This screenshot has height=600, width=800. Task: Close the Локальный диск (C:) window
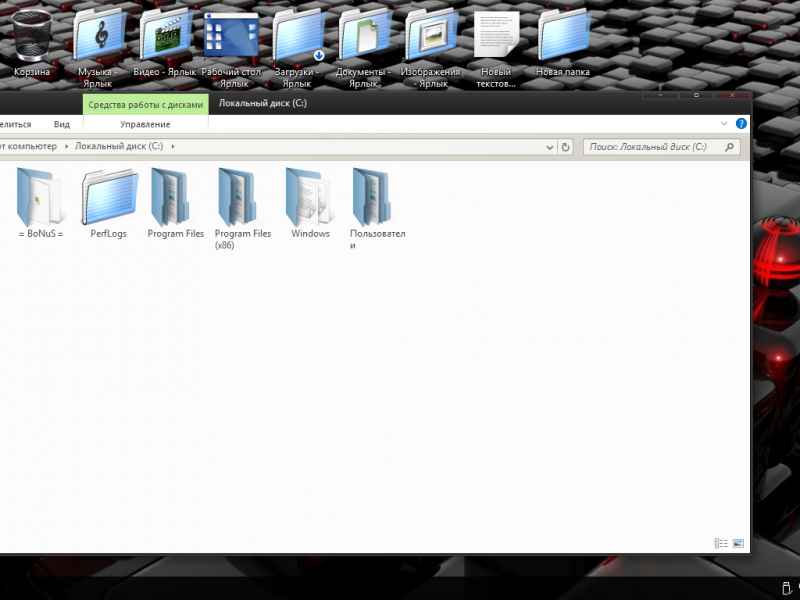pyautogui.click(x=732, y=95)
